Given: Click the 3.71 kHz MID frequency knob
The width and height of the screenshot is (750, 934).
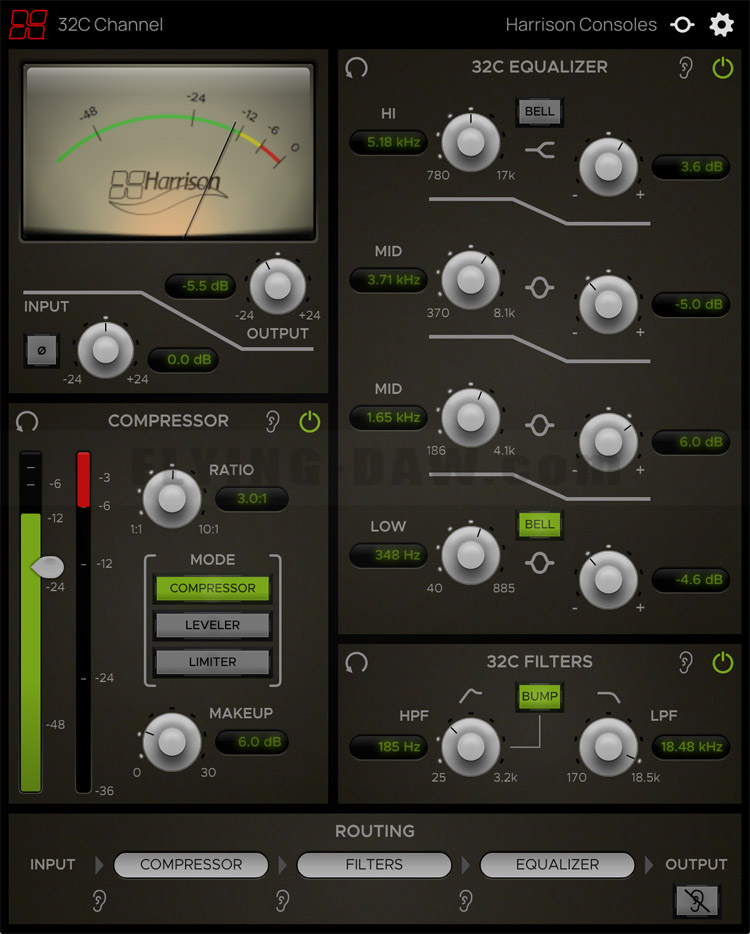Looking at the screenshot, I should point(471,279).
